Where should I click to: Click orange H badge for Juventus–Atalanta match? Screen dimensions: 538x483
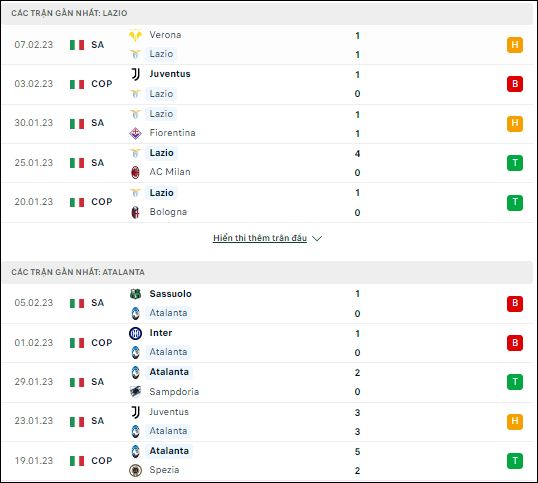tap(515, 421)
